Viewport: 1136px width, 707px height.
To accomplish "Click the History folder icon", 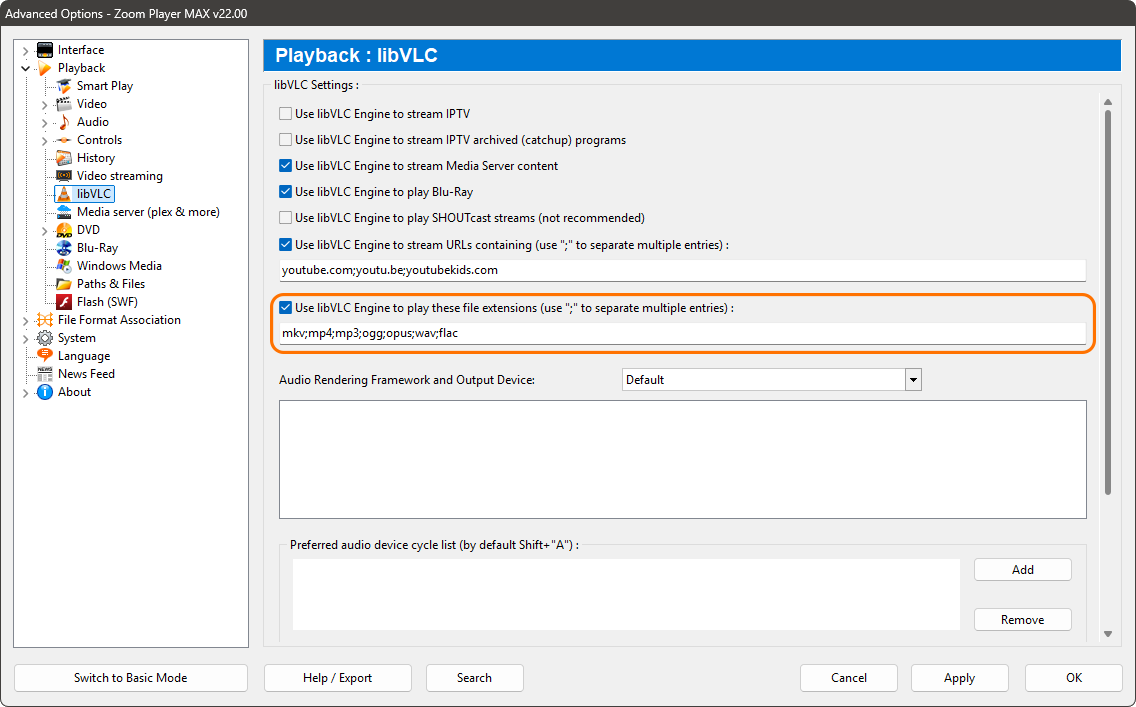I will pos(64,157).
